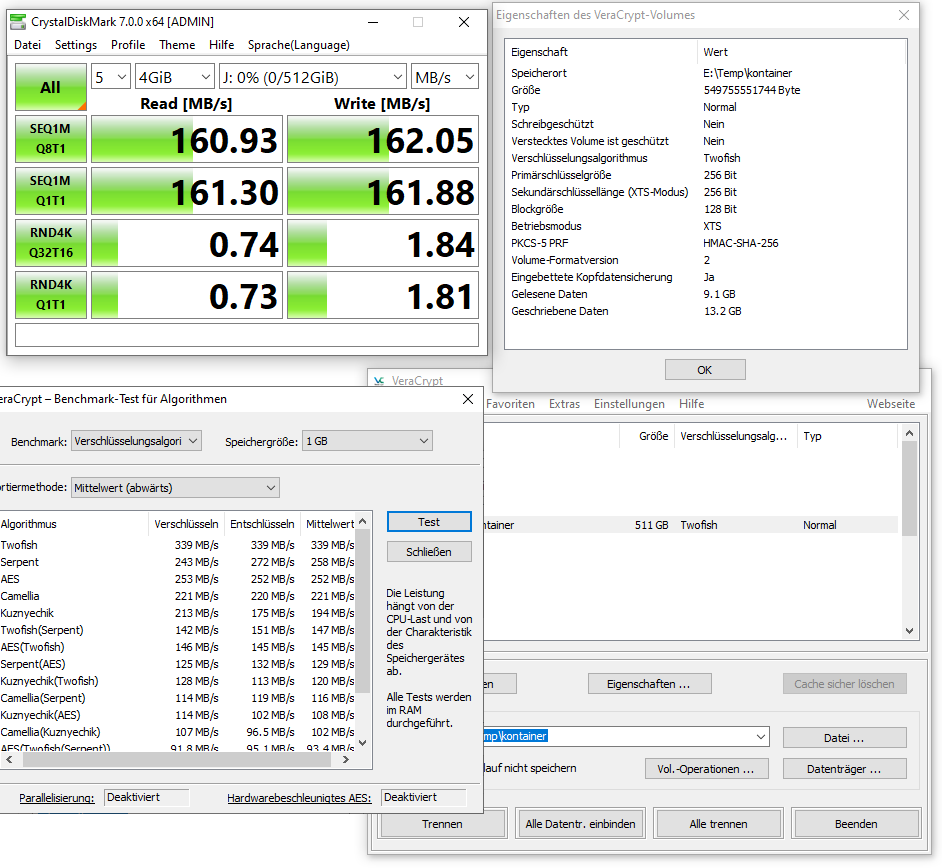
Task: Sort by the Entschlüsseln column header
Action: pyautogui.click(x=262, y=524)
